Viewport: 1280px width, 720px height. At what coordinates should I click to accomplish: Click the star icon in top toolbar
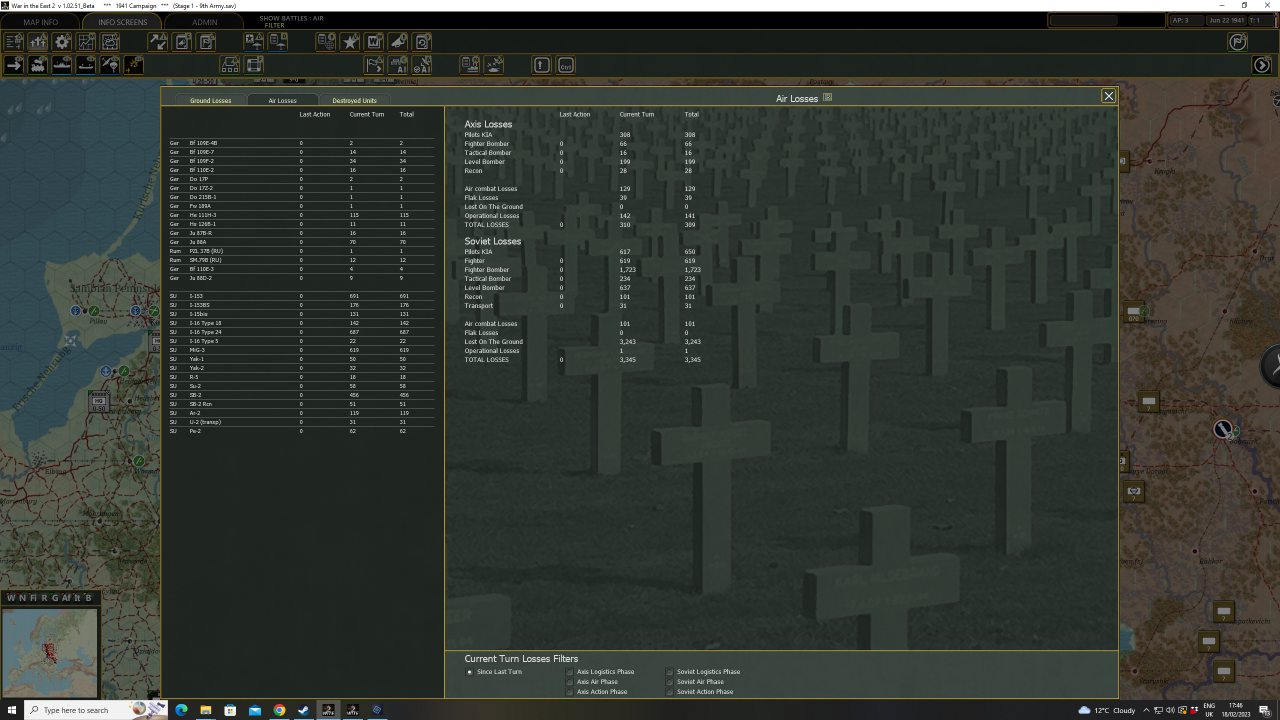pos(350,42)
